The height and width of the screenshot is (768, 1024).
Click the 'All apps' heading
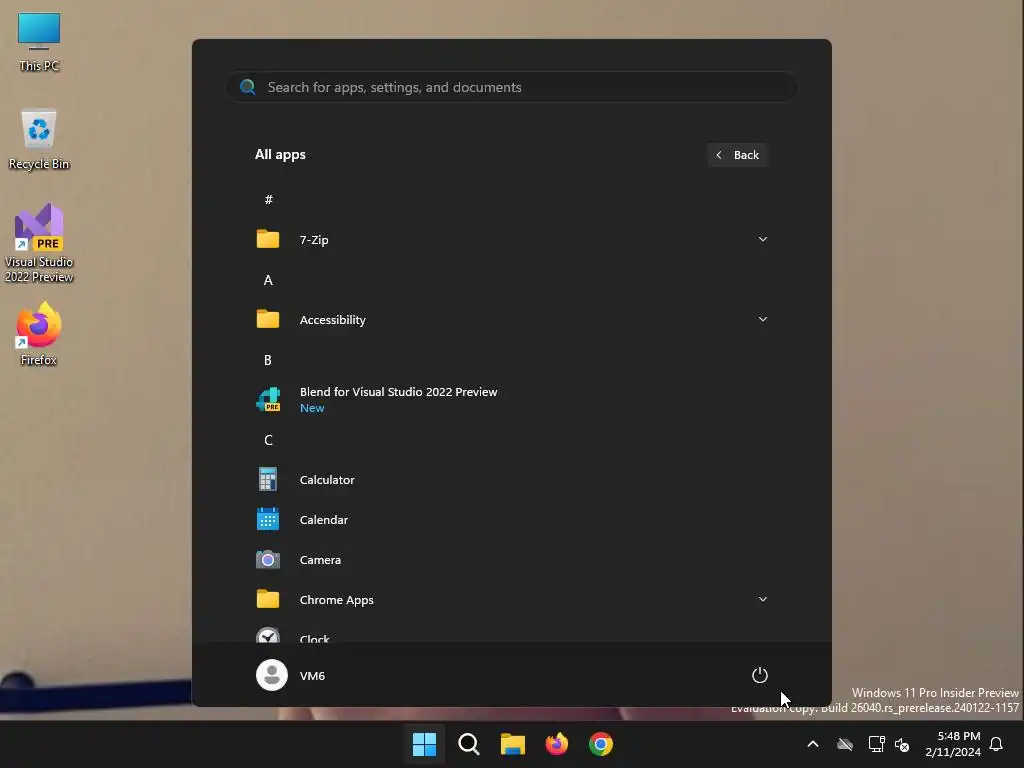pos(280,154)
